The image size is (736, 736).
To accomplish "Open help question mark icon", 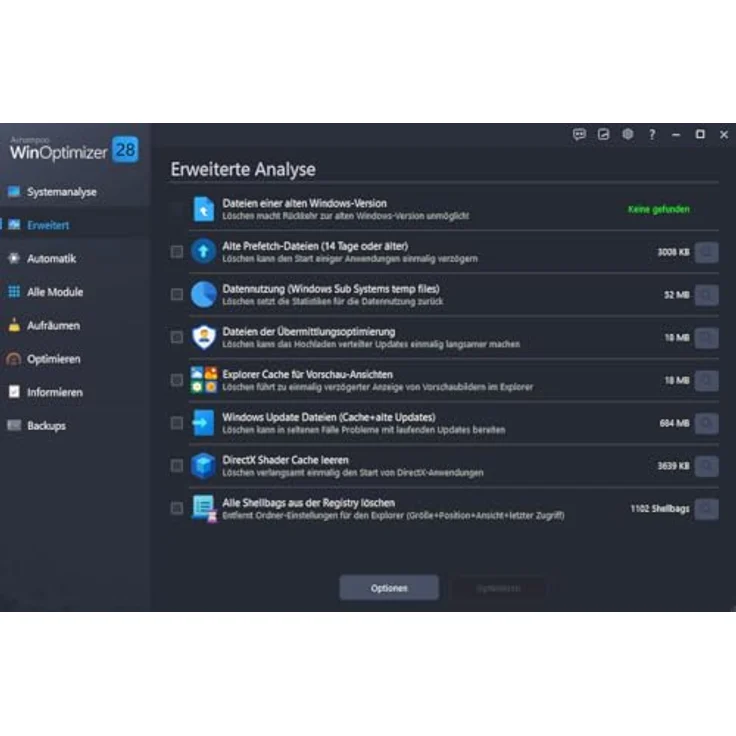I will (x=652, y=135).
